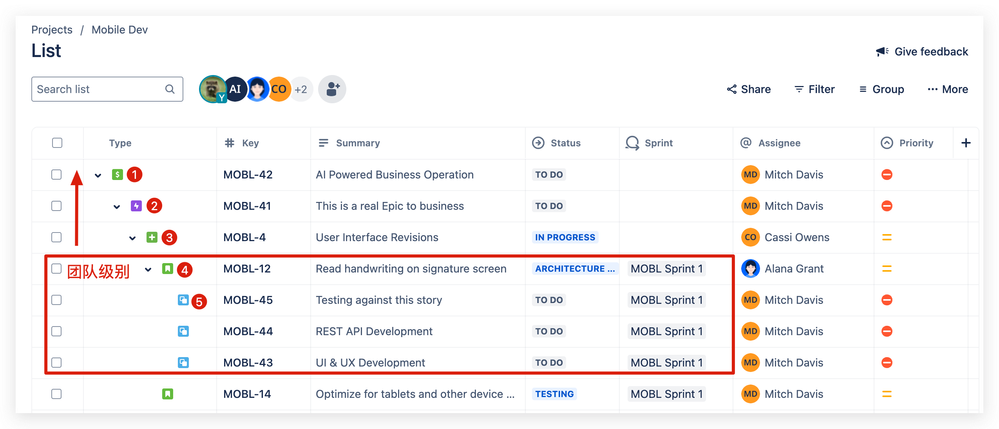The image size is (999, 429).
Task: Click the Group button
Action: coord(882,89)
